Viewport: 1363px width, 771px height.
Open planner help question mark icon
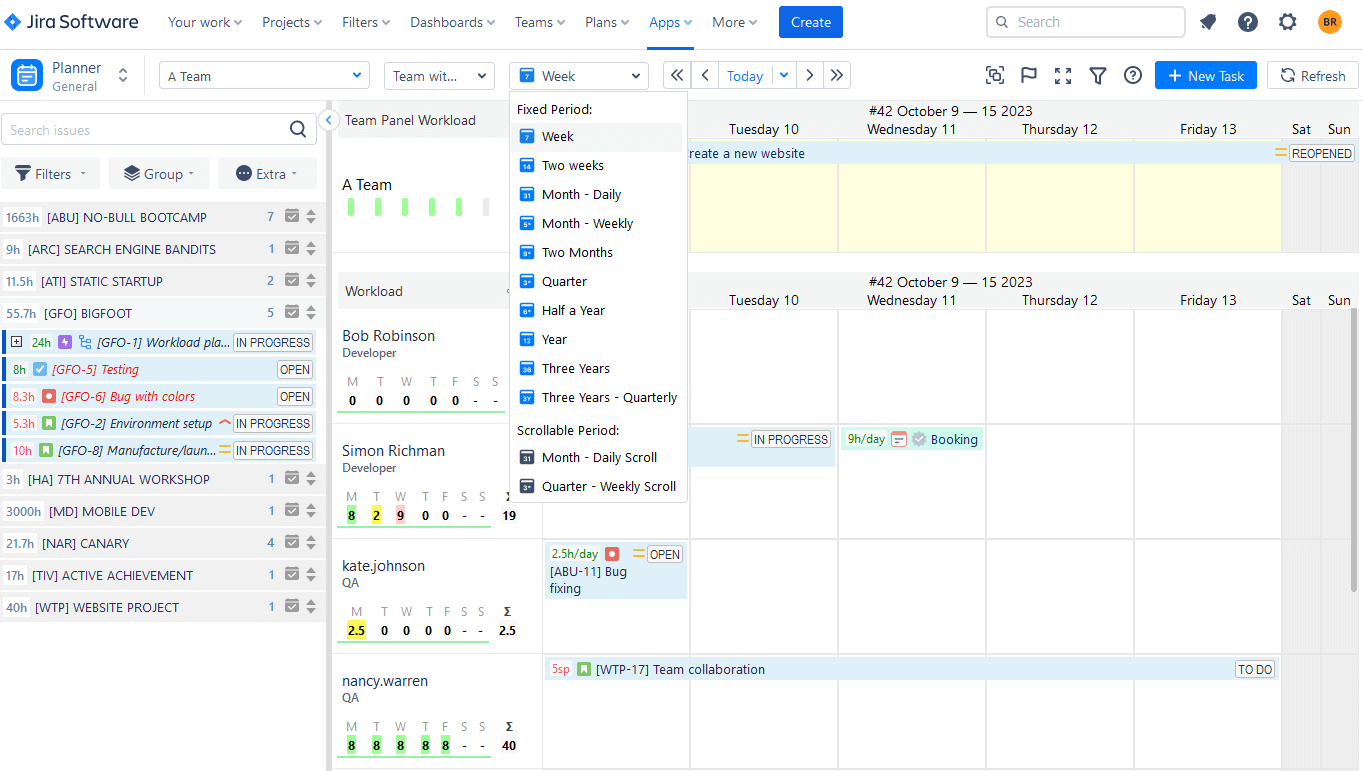click(x=1133, y=76)
